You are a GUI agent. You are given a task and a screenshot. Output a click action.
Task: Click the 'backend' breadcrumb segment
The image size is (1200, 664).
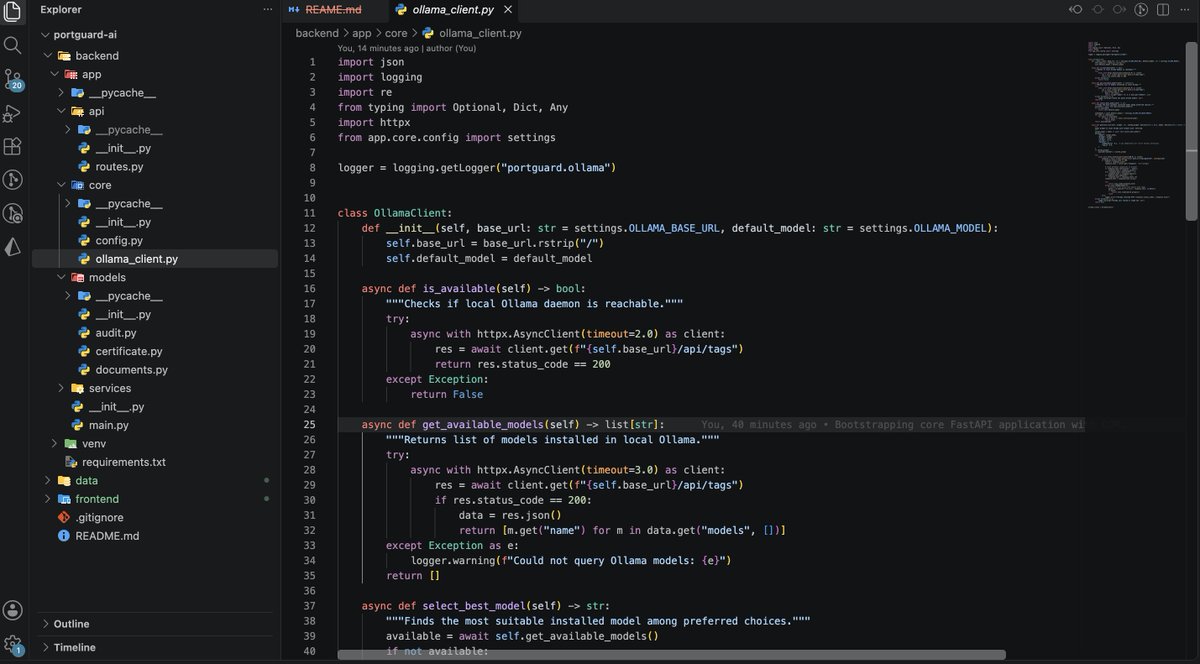click(317, 33)
